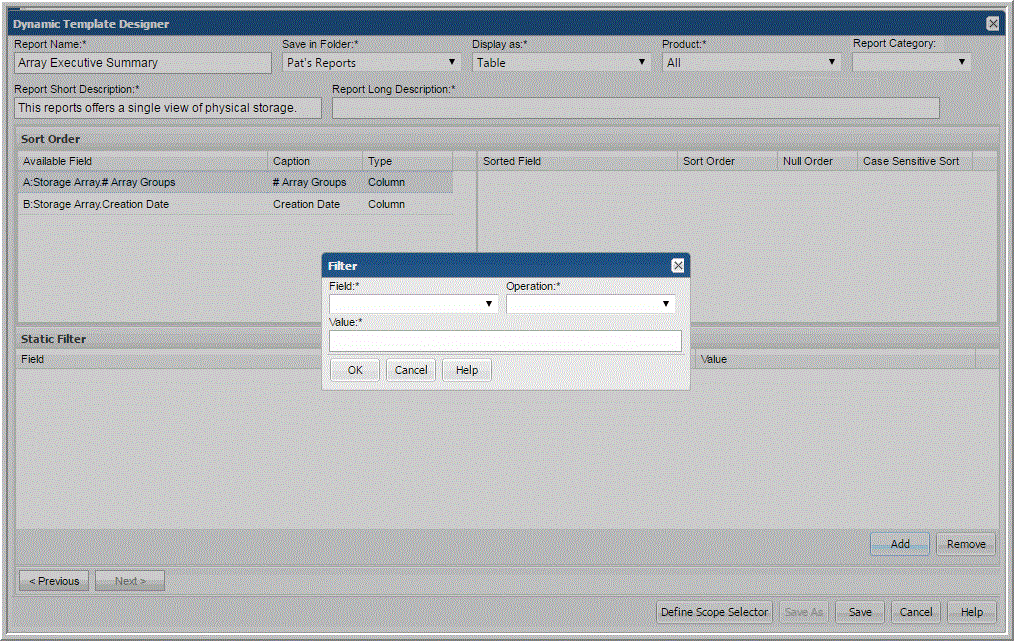Close the Dynamic Template Designer window
This screenshot has width=1014, height=641.
(992, 24)
